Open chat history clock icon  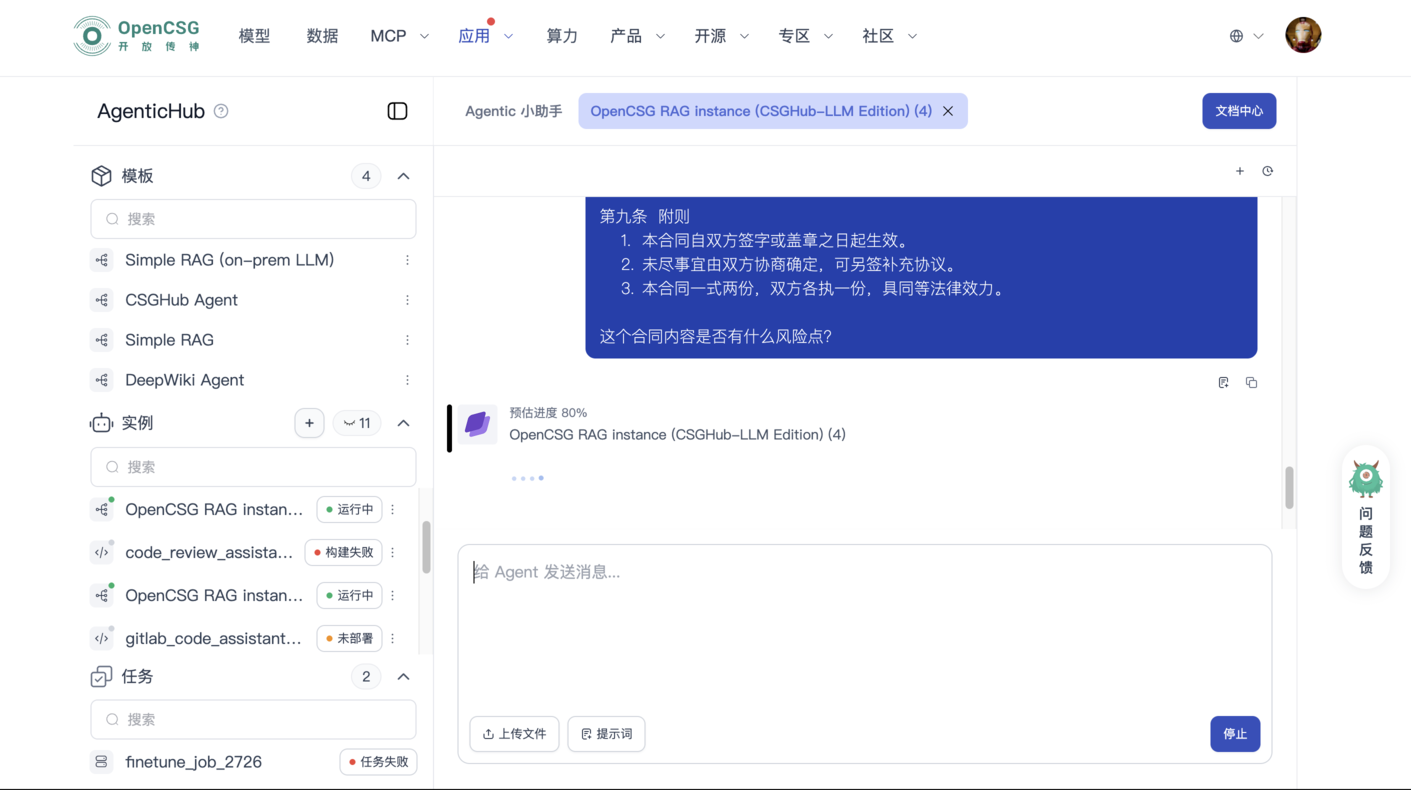tap(1267, 171)
